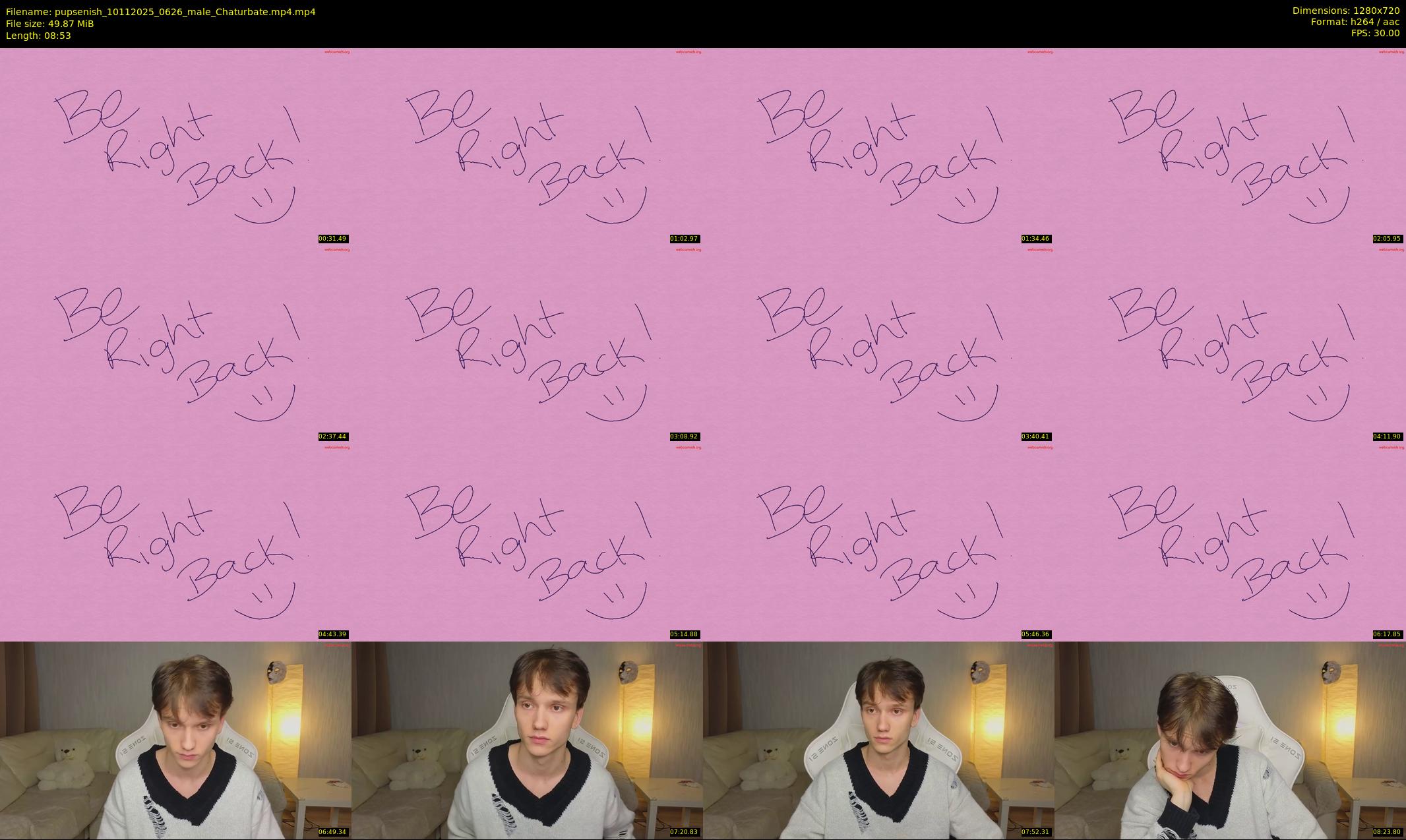Select the thumbnail at 02:37.44
The image size is (1406, 840).
175,344
